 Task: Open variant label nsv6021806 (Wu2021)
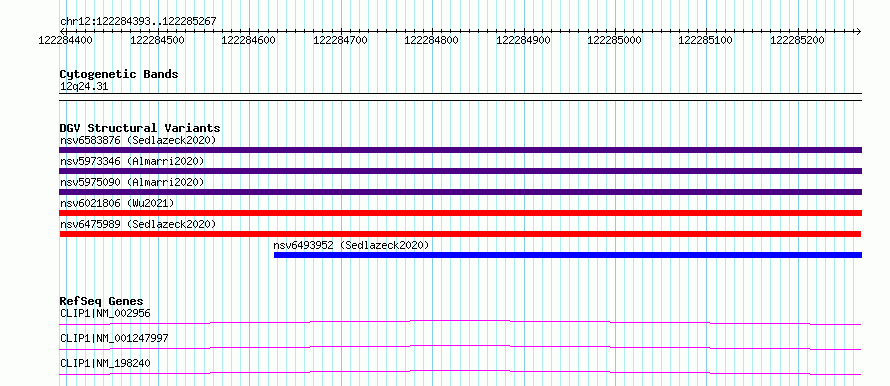click(117, 203)
